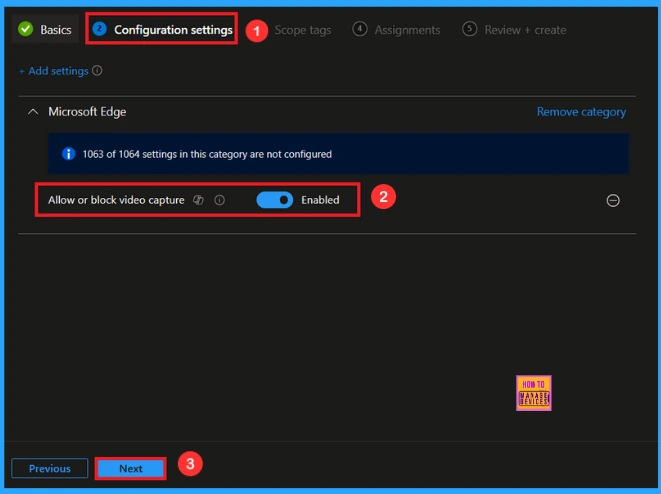Image resolution: width=661 pixels, height=494 pixels.
Task: Click "1063 of 1064 settings" banner text
Action: coord(207,154)
